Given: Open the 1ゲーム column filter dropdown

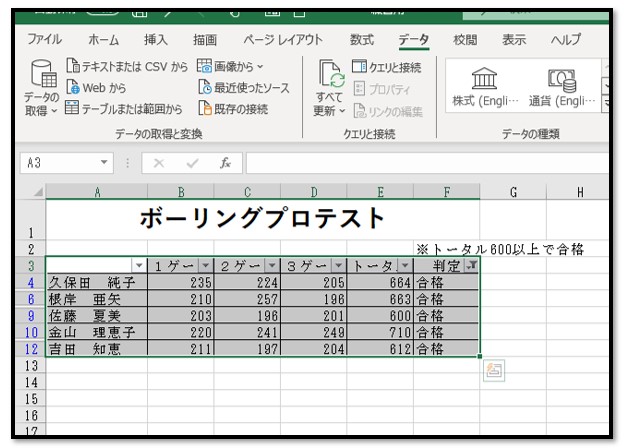Looking at the screenshot, I should click(x=206, y=265).
